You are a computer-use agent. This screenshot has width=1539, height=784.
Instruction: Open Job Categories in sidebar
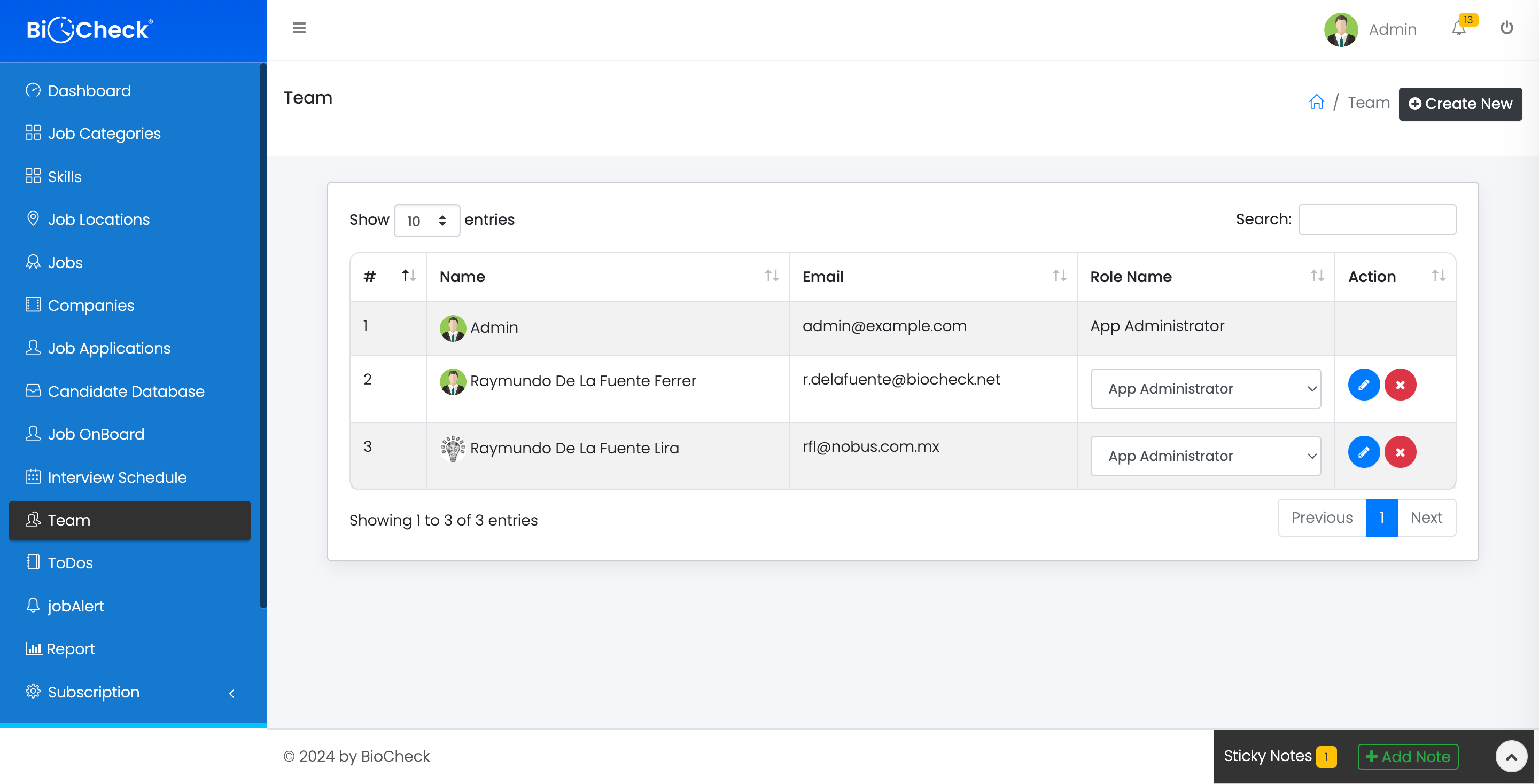[130, 133]
